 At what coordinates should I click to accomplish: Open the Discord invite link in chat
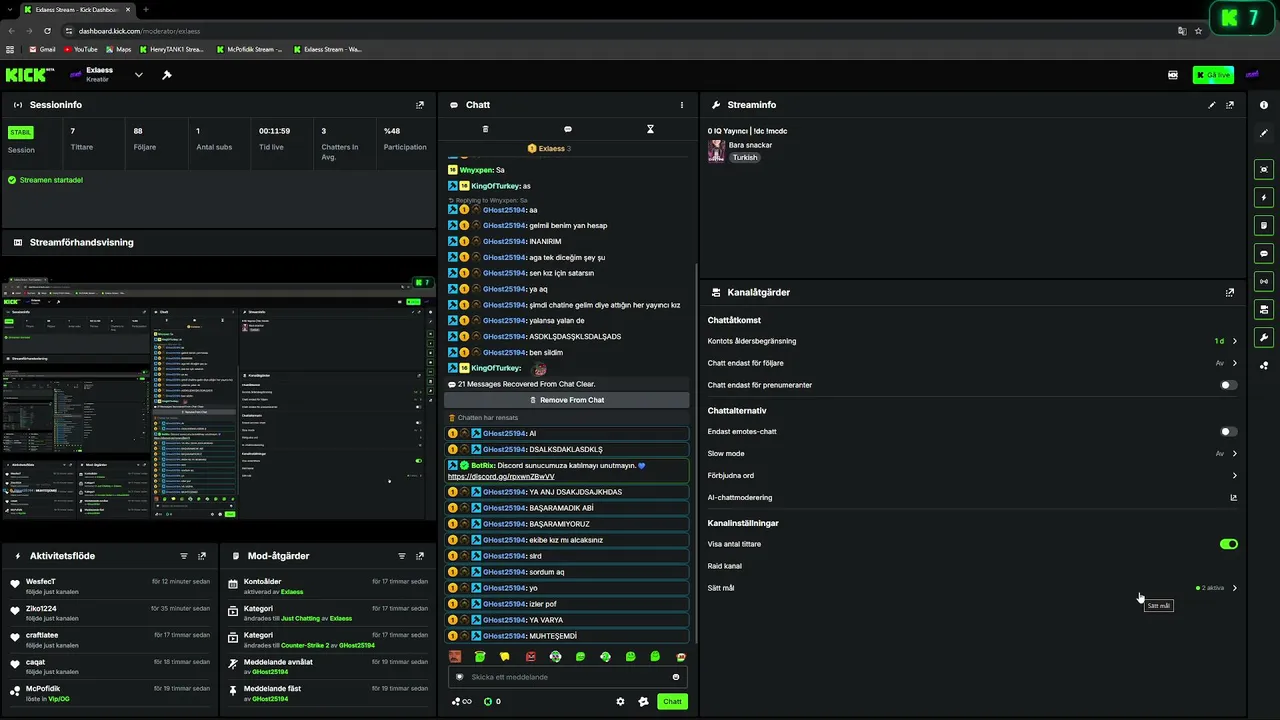501,476
